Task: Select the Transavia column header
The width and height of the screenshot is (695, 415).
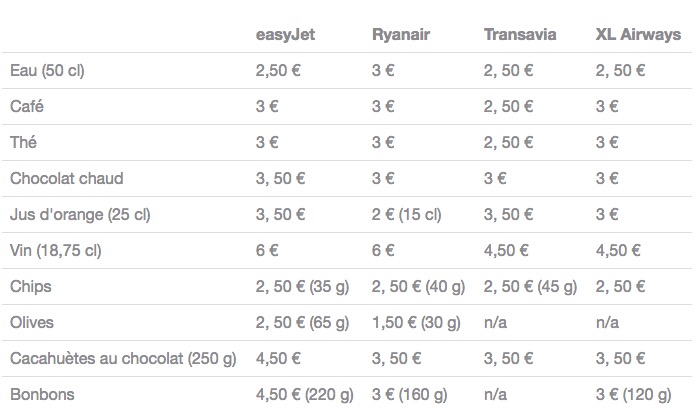Action: coord(520,35)
